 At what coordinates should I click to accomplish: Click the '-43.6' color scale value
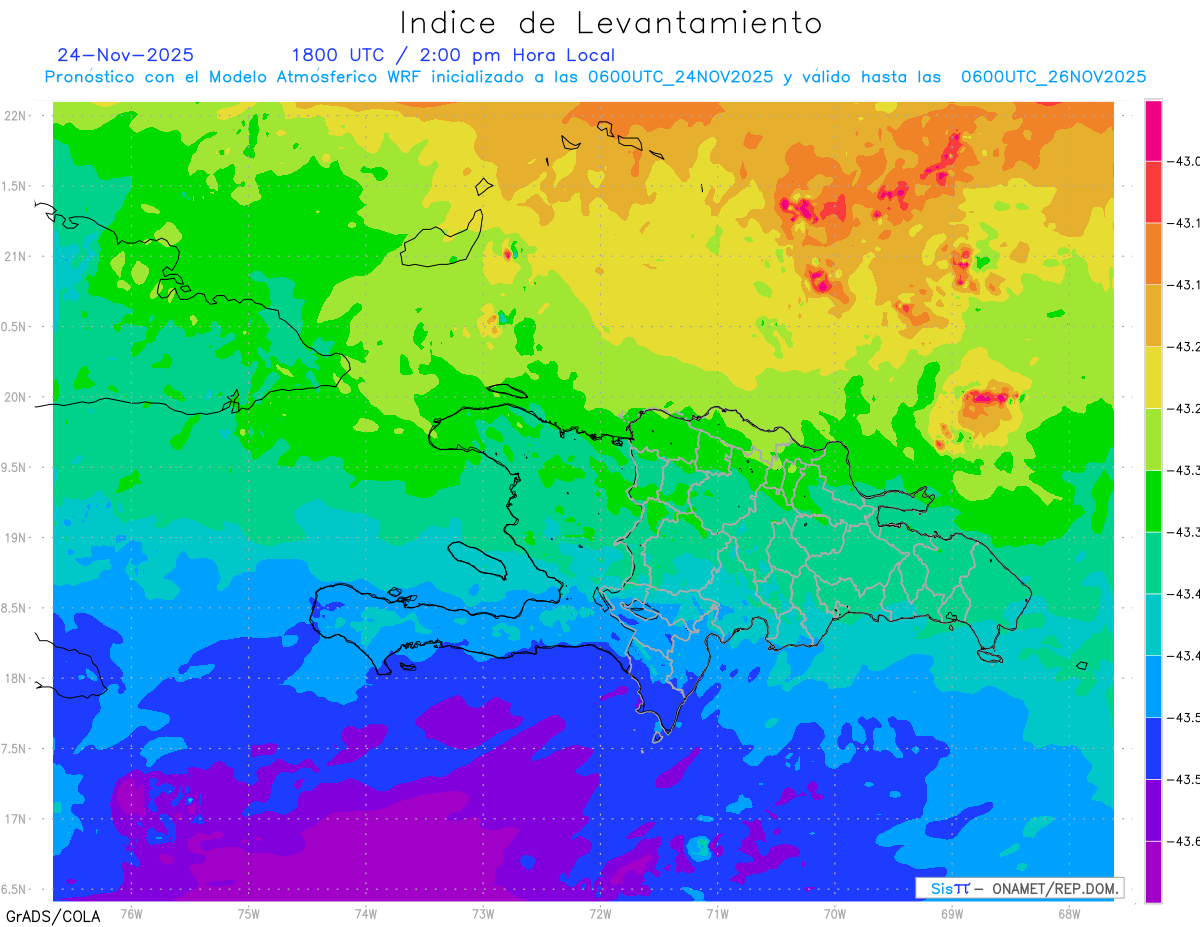(x=1184, y=841)
